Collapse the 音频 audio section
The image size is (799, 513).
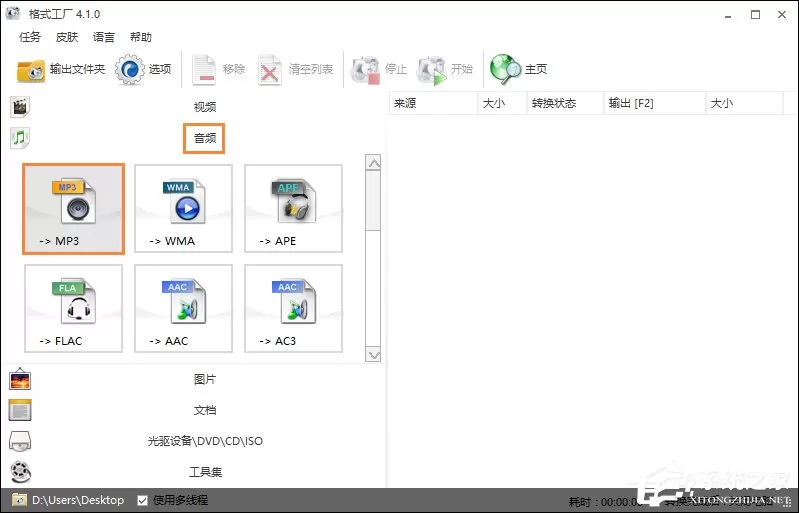coord(204,138)
